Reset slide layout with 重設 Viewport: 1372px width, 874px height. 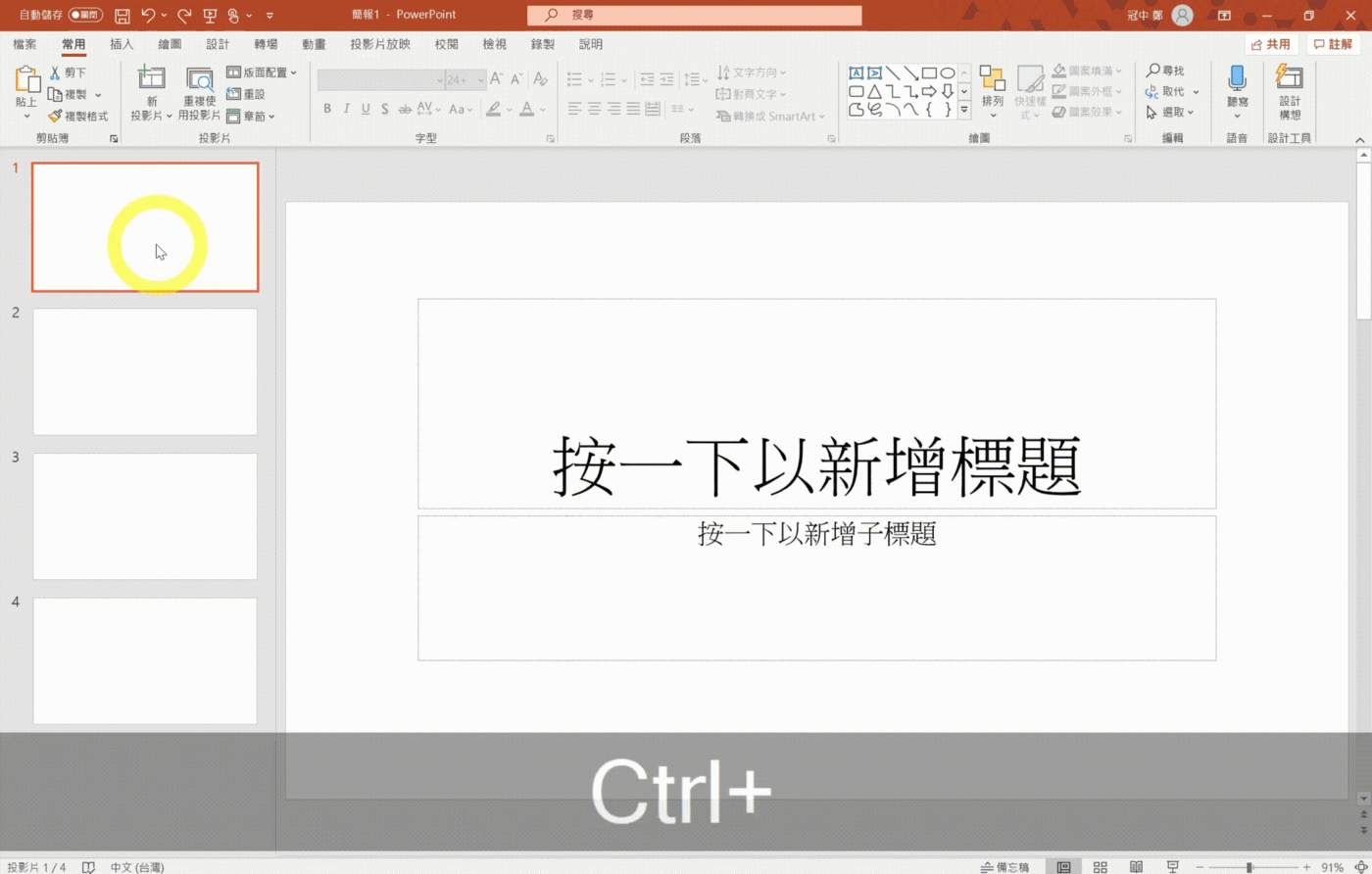pyautogui.click(x=246, y=94)
